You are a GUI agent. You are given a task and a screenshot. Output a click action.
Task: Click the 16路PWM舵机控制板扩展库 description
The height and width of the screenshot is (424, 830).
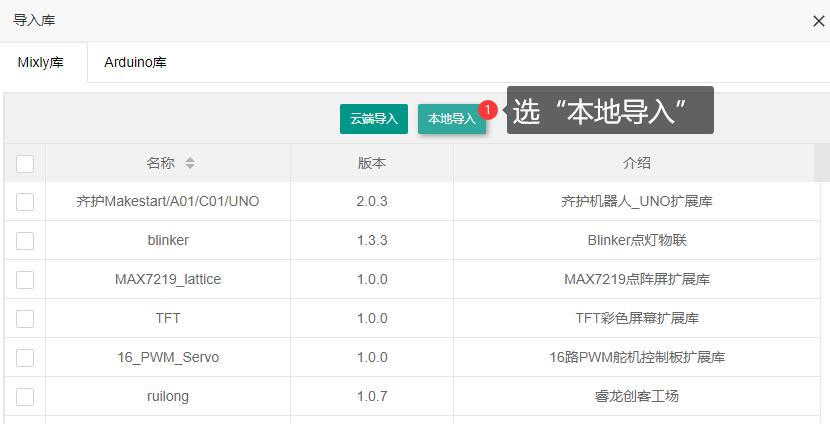pos(636,357)
